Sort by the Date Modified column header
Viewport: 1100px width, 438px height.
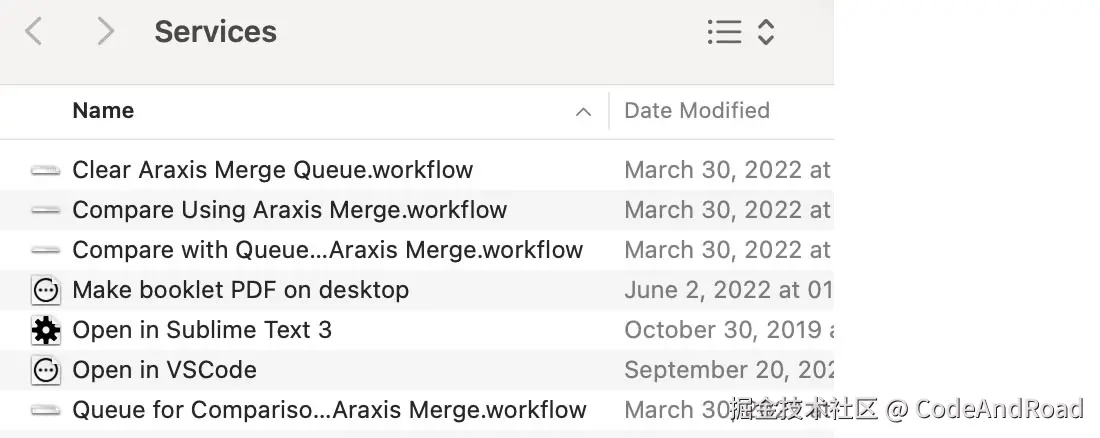coord(697,111)
